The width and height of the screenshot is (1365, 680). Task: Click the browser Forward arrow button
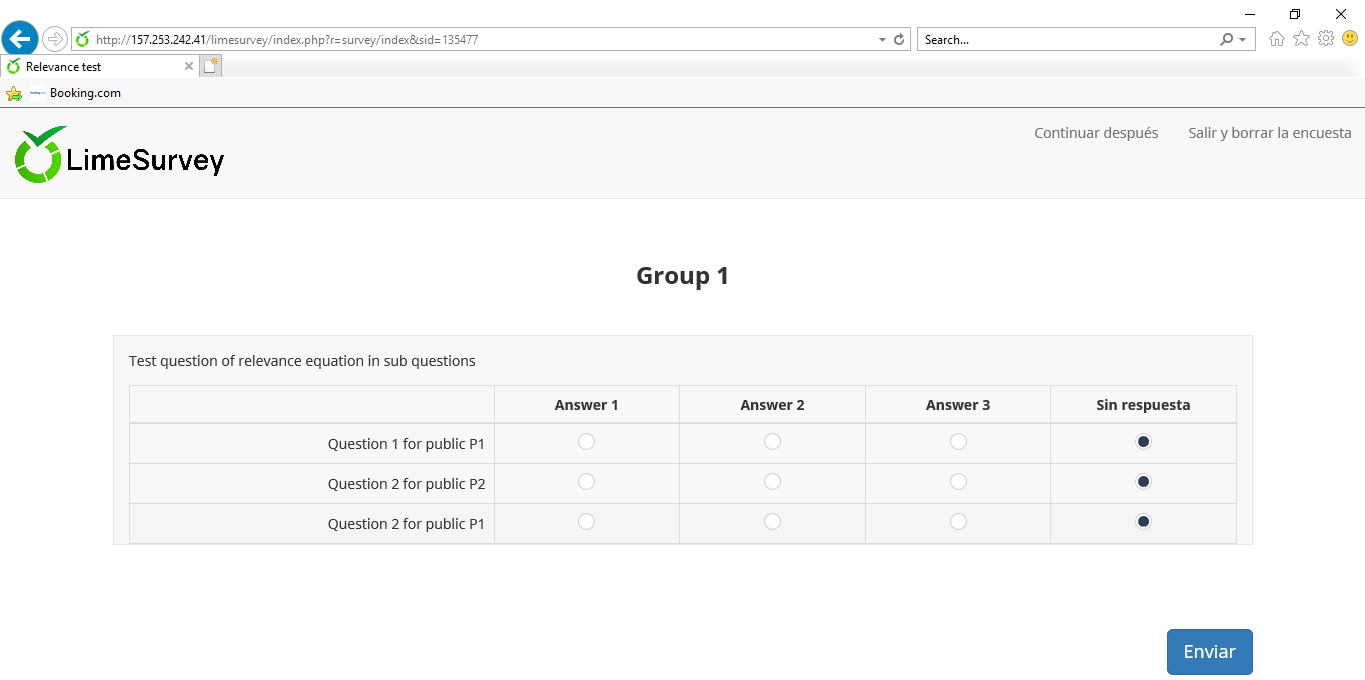click(55, 39)
